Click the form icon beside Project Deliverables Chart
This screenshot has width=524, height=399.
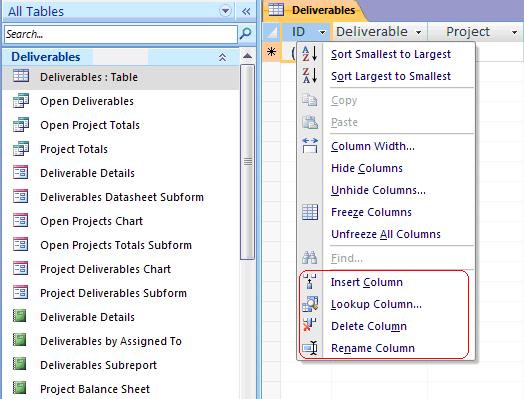20,269
